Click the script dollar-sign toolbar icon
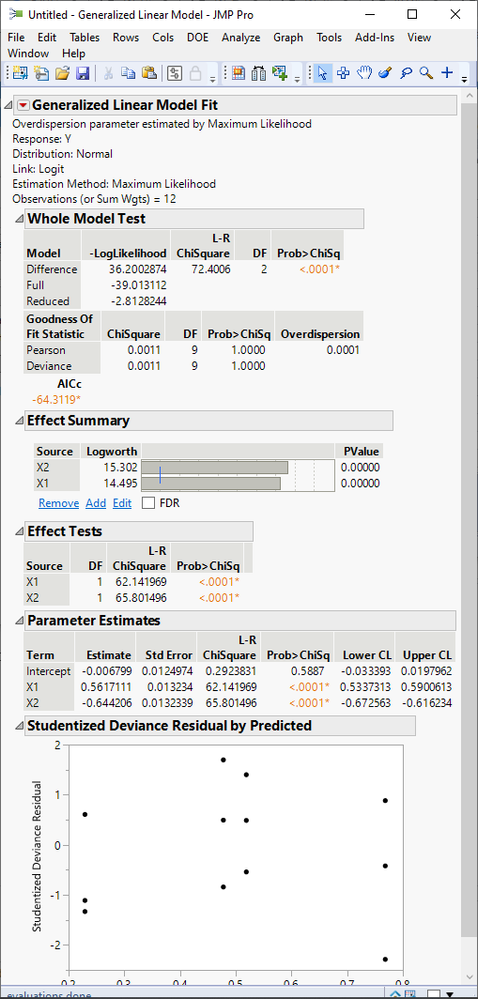 pos(175,74)
